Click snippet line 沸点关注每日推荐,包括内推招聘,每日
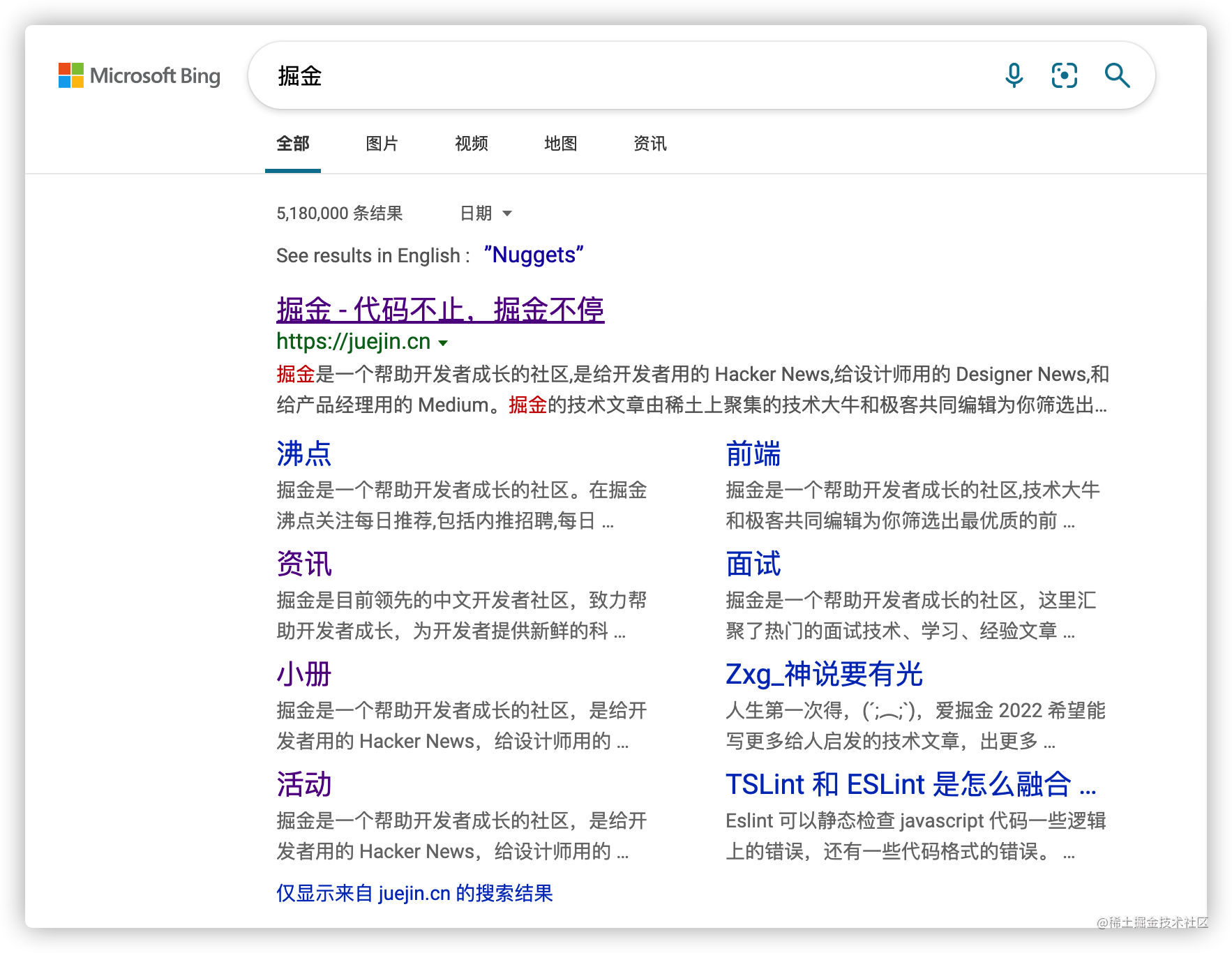This screenshot has width=1232, height=953. (x=445, y=521)
